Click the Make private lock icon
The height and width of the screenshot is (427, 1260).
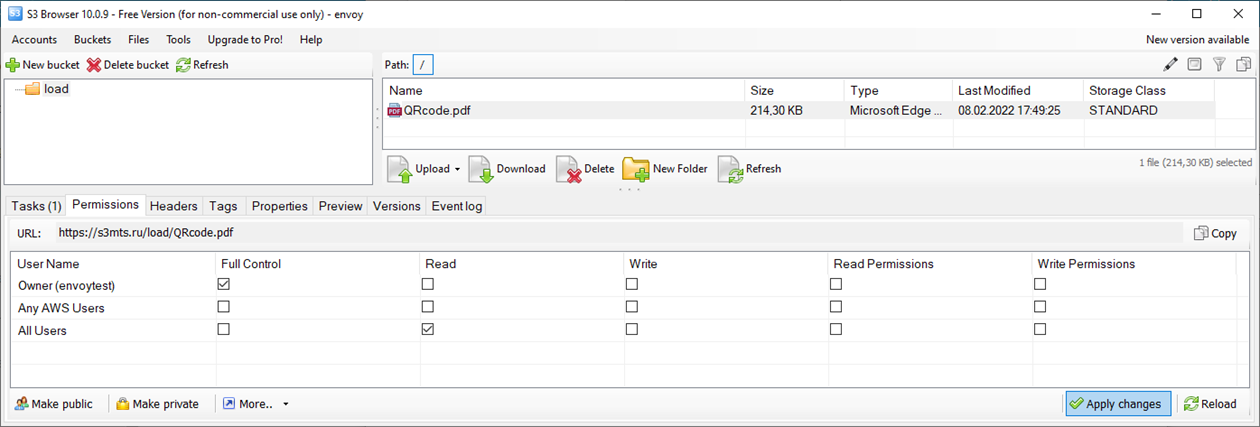tap(123, 404)
